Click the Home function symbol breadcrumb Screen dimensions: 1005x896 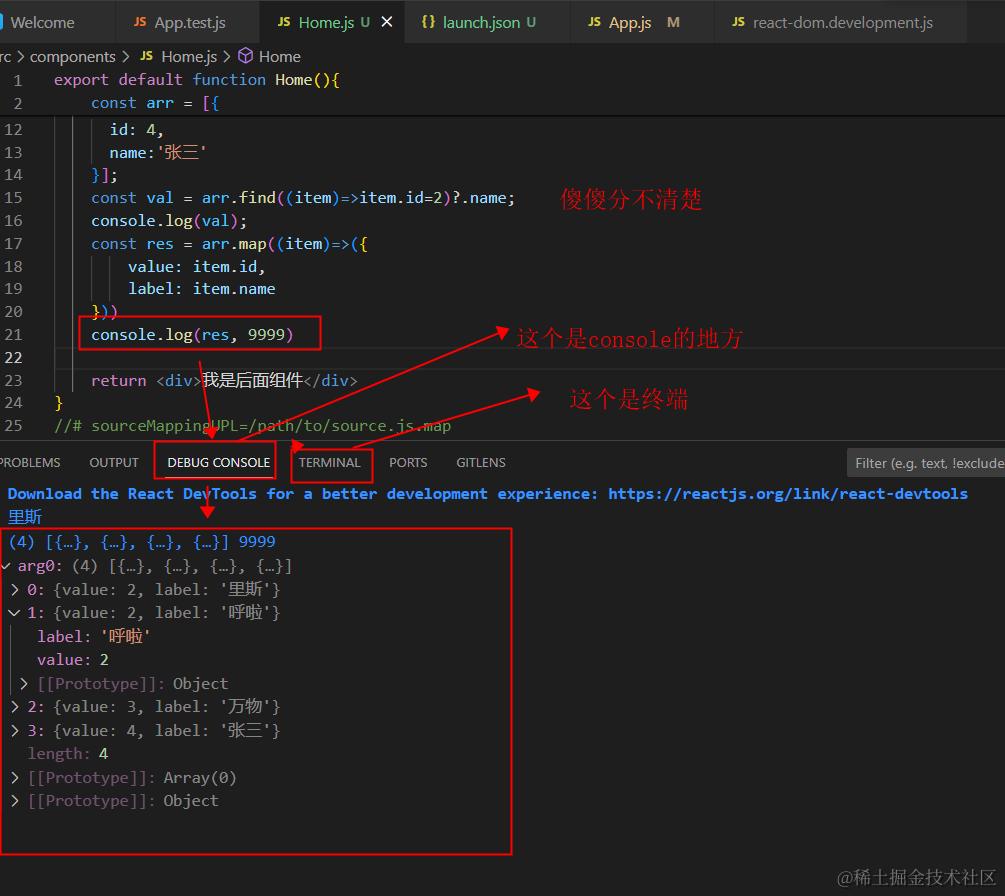pos(279,56)
